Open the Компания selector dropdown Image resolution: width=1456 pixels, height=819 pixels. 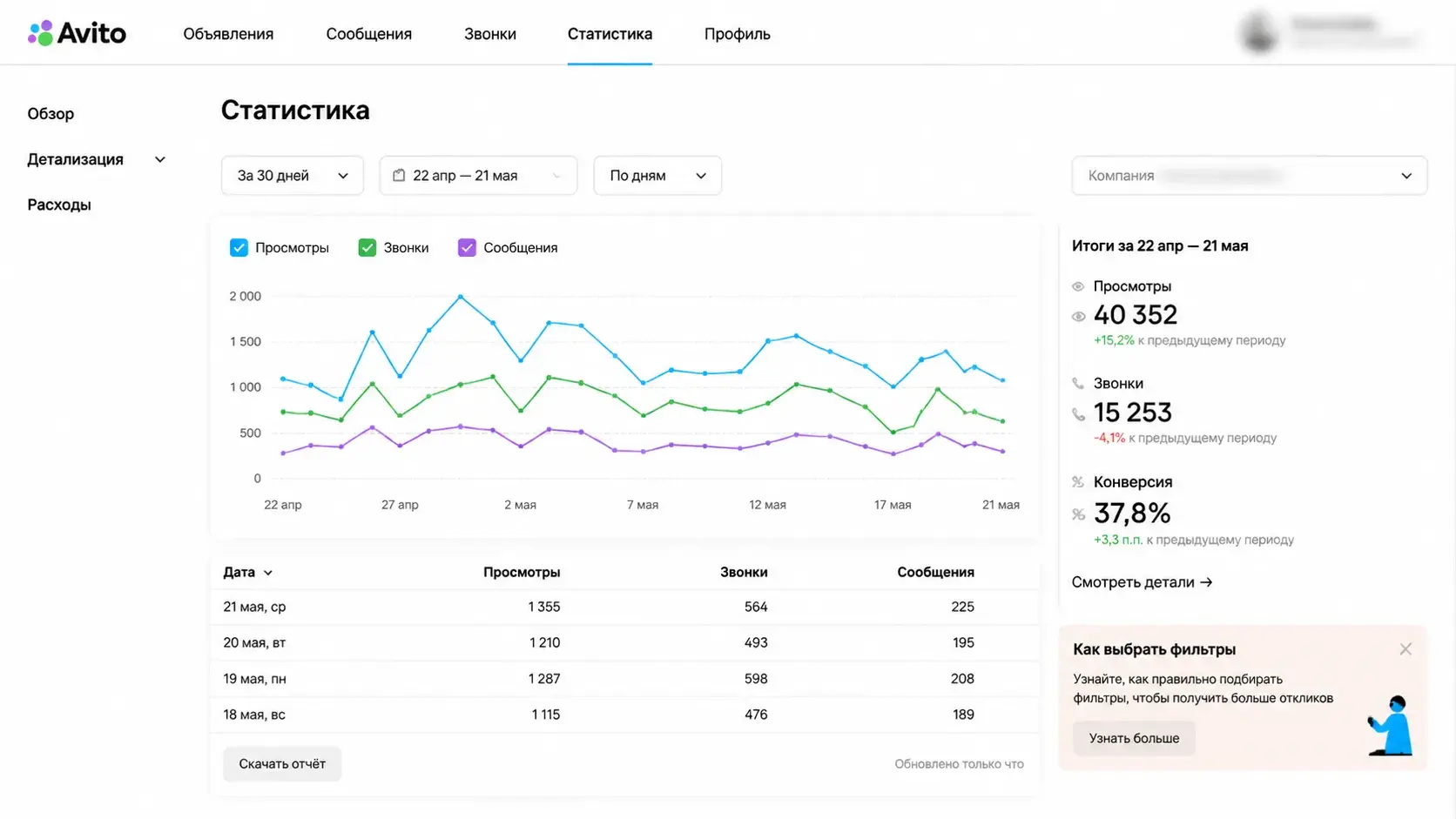coord(1249,175)
